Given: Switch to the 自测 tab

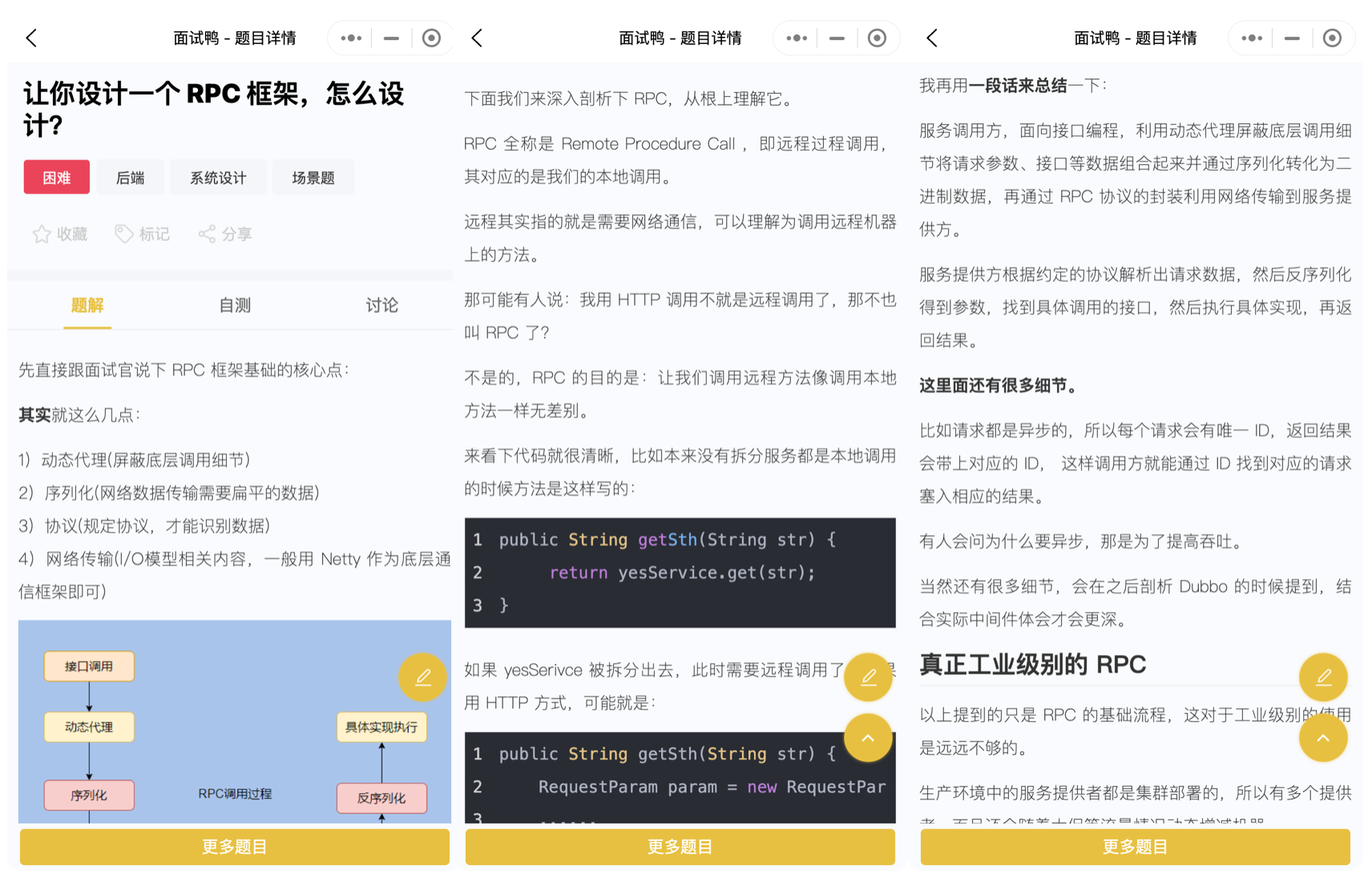Looking at the screenshot, I should coord(235,305).
